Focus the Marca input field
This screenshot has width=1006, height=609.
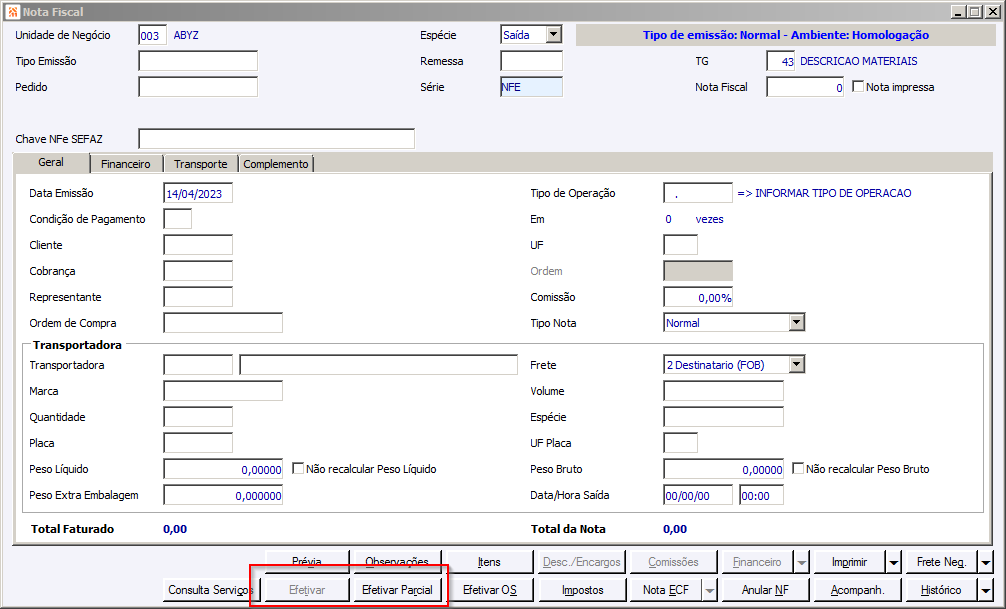click(x=223, y=391)
